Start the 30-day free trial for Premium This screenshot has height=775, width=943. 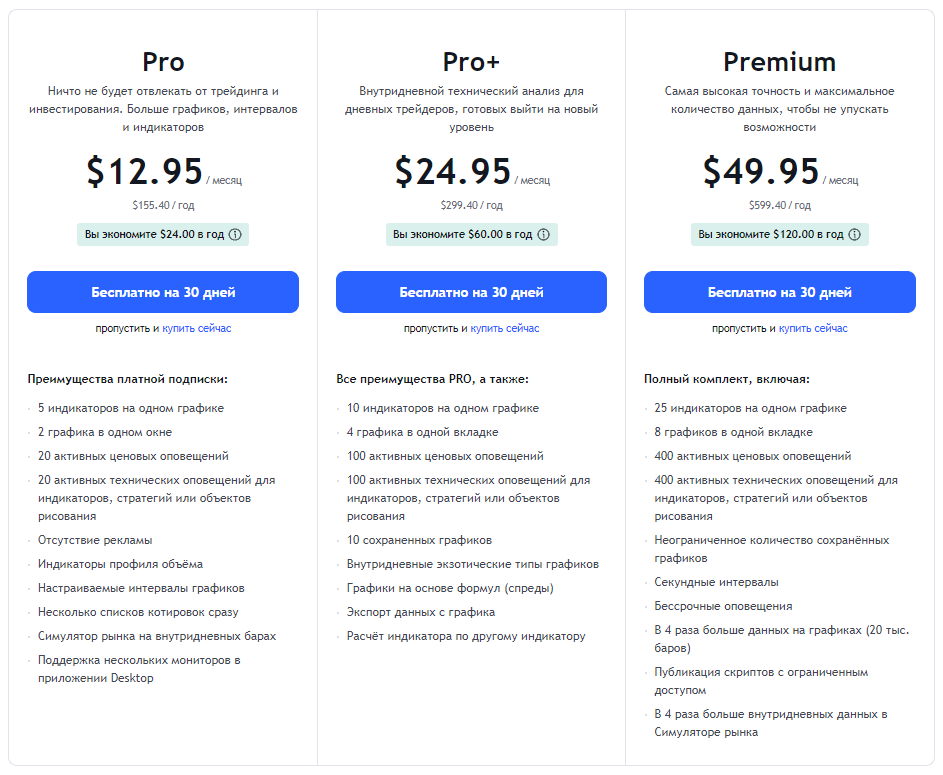tap(779, 292)
